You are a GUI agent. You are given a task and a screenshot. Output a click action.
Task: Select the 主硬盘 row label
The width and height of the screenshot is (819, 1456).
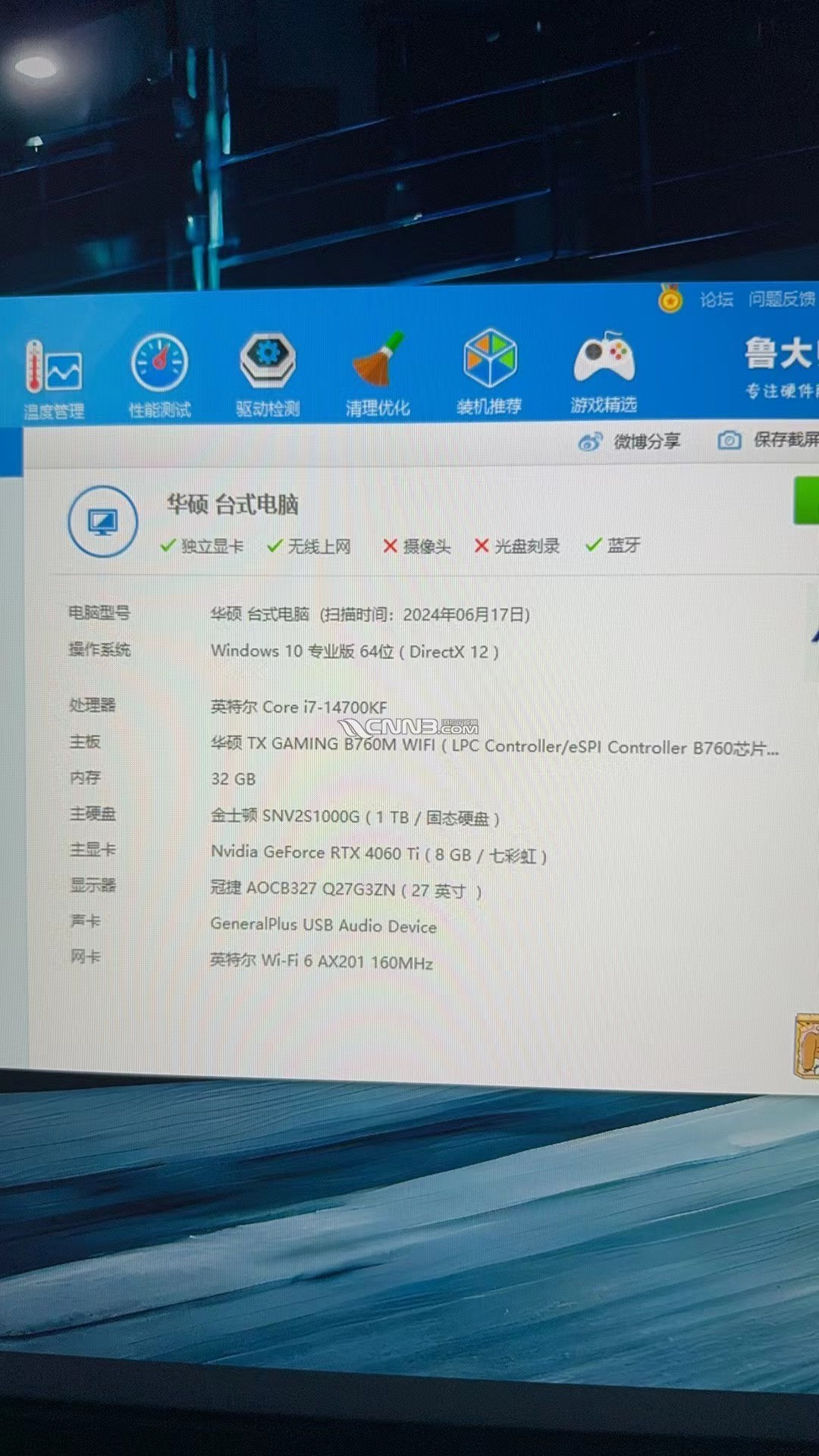(93, 814)
